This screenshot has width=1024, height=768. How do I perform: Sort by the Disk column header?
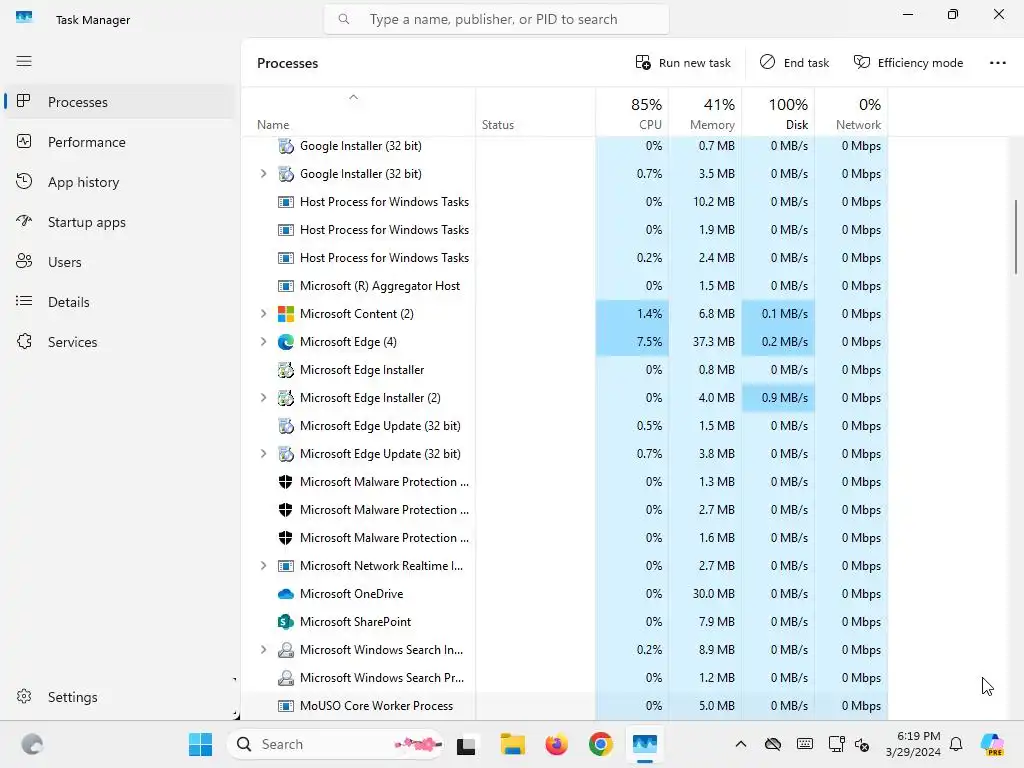pyautogui.click(x=778, y=112)
